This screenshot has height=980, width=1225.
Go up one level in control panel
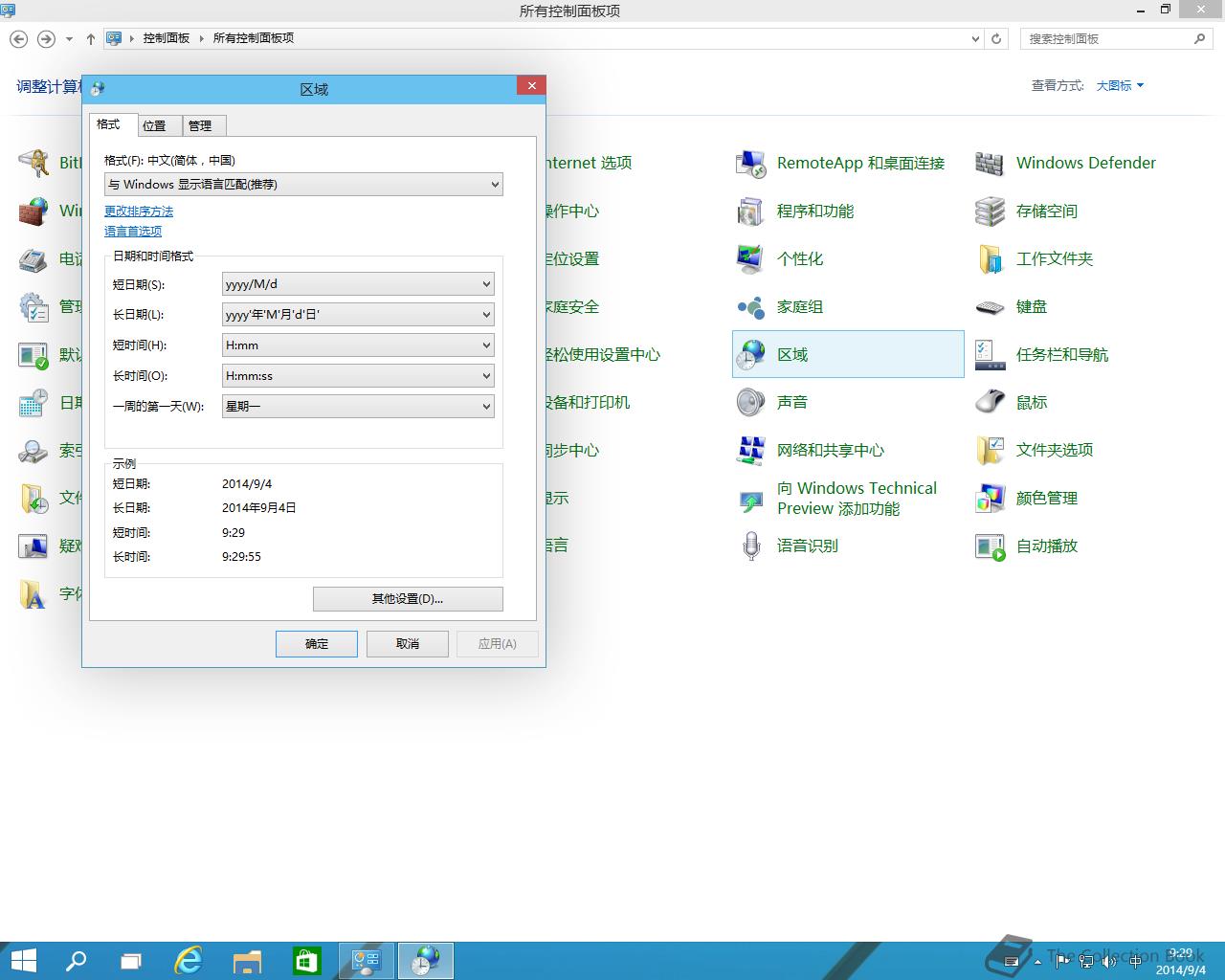(91, 39)
